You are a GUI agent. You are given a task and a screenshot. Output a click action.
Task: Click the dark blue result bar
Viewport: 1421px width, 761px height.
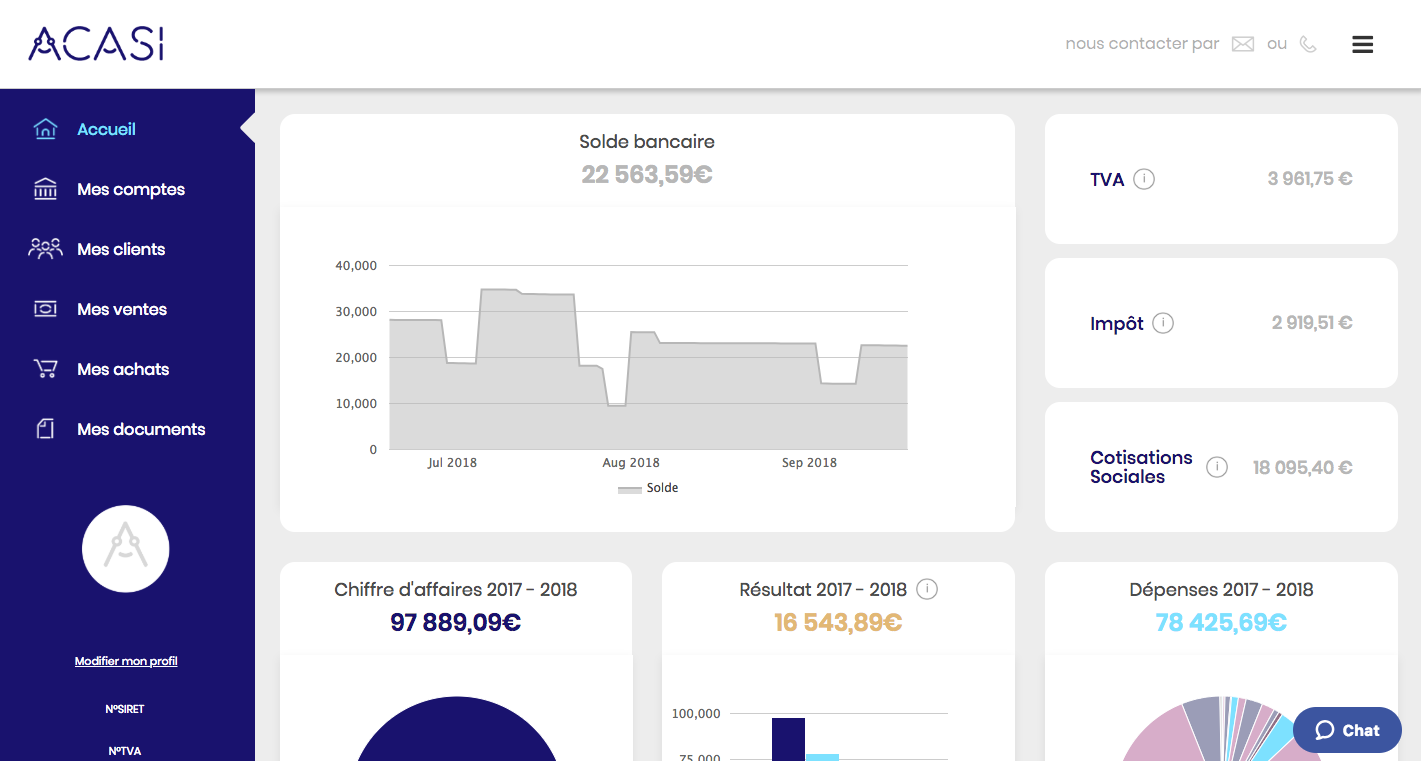pyautogui.click(x=788, y=739)
